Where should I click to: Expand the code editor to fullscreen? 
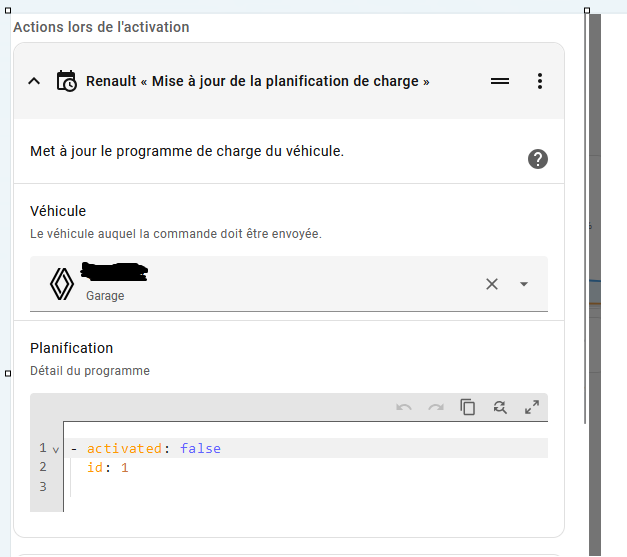click(532, 407)
